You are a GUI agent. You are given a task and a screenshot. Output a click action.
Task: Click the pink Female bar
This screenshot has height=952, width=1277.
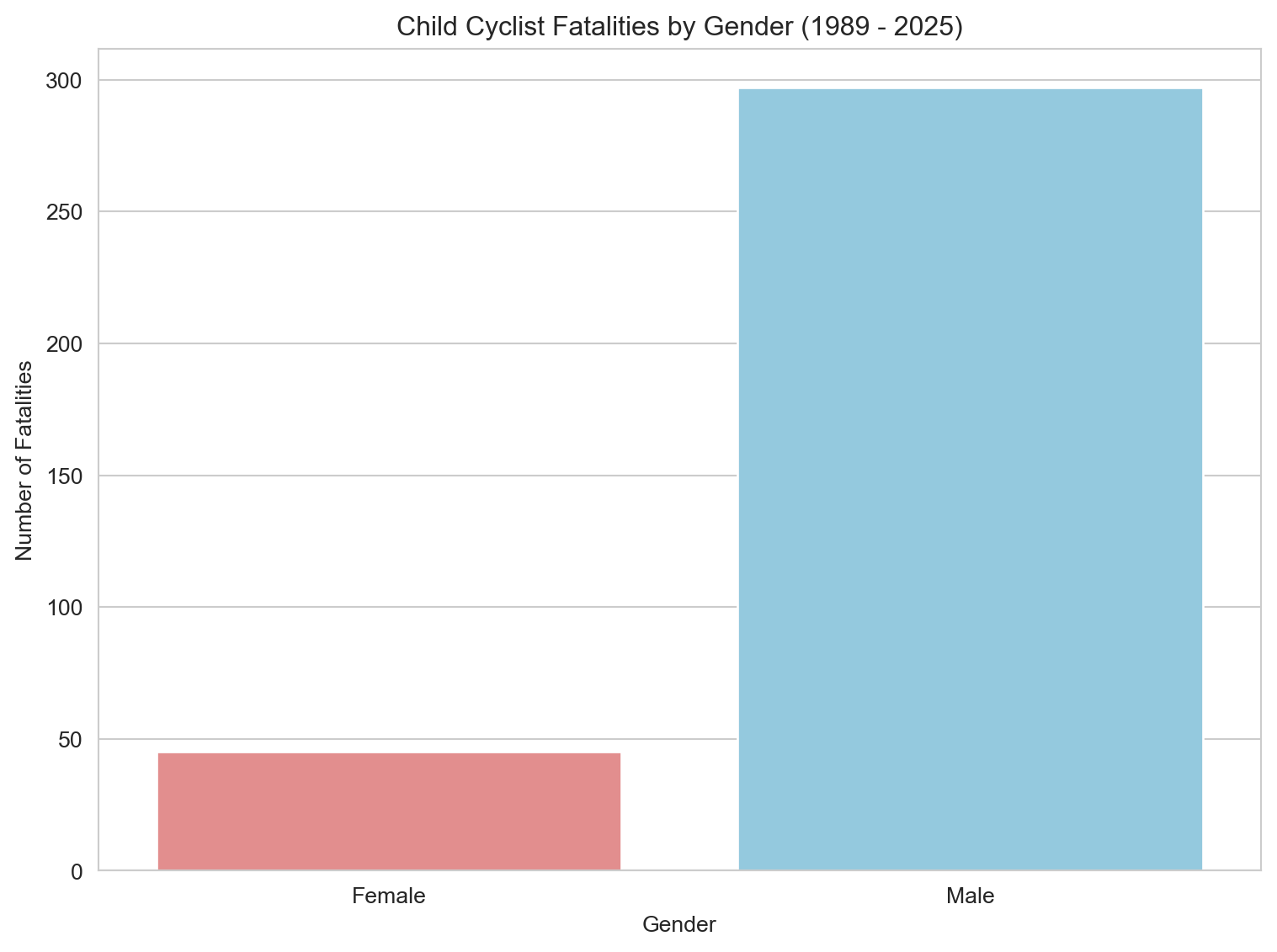(389, 811)
